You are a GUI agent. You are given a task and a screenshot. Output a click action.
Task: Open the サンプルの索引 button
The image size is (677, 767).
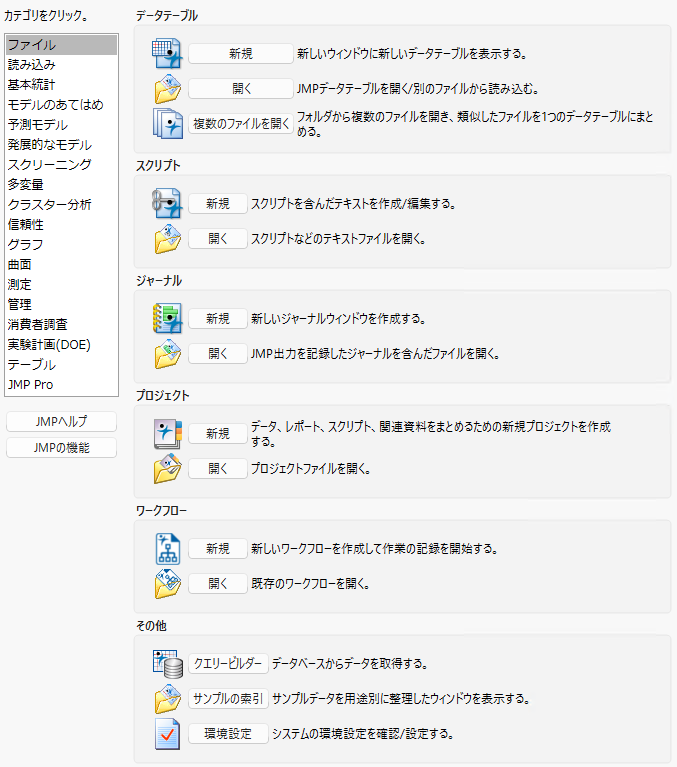(x=228, y=699)
